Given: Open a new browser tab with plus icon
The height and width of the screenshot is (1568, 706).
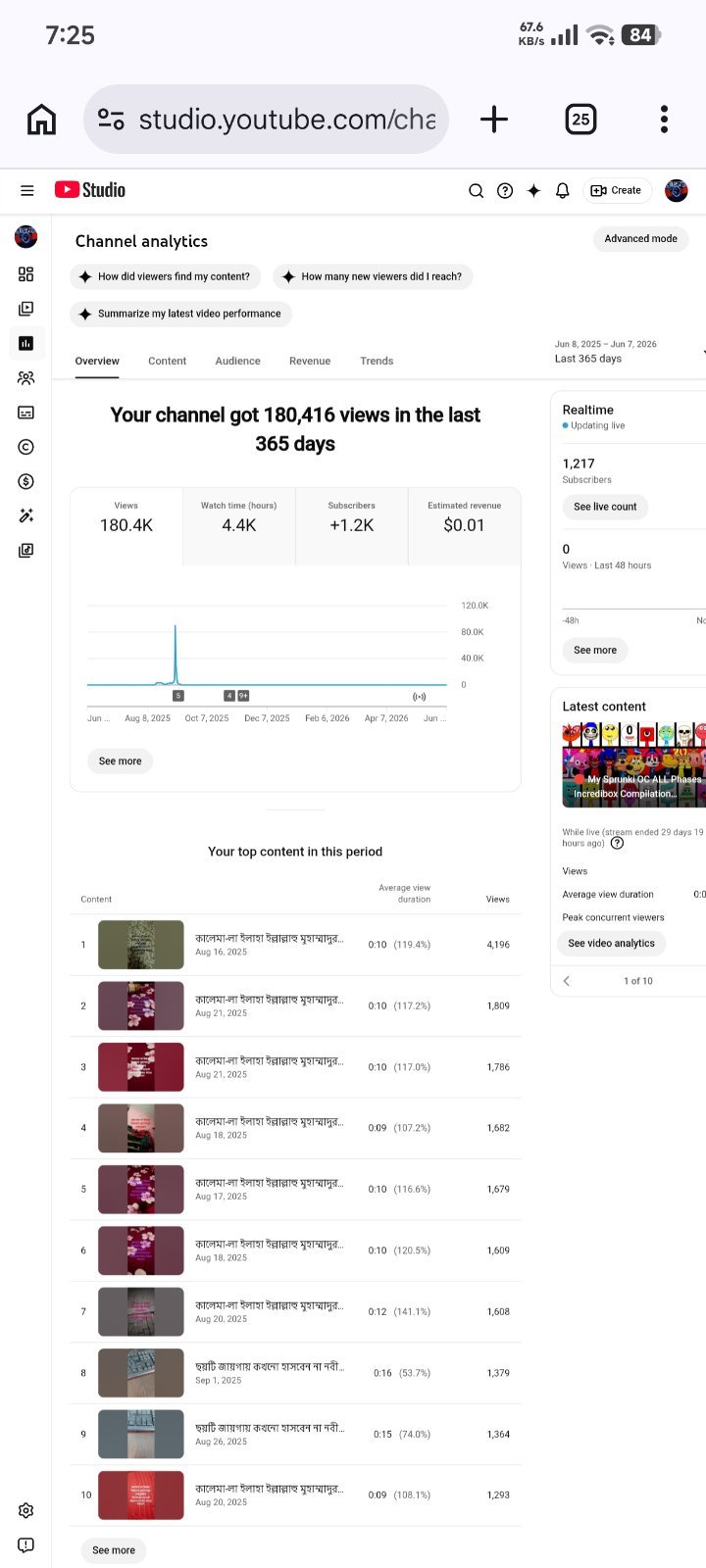Looking at the screenshot, I should [494, 120].
